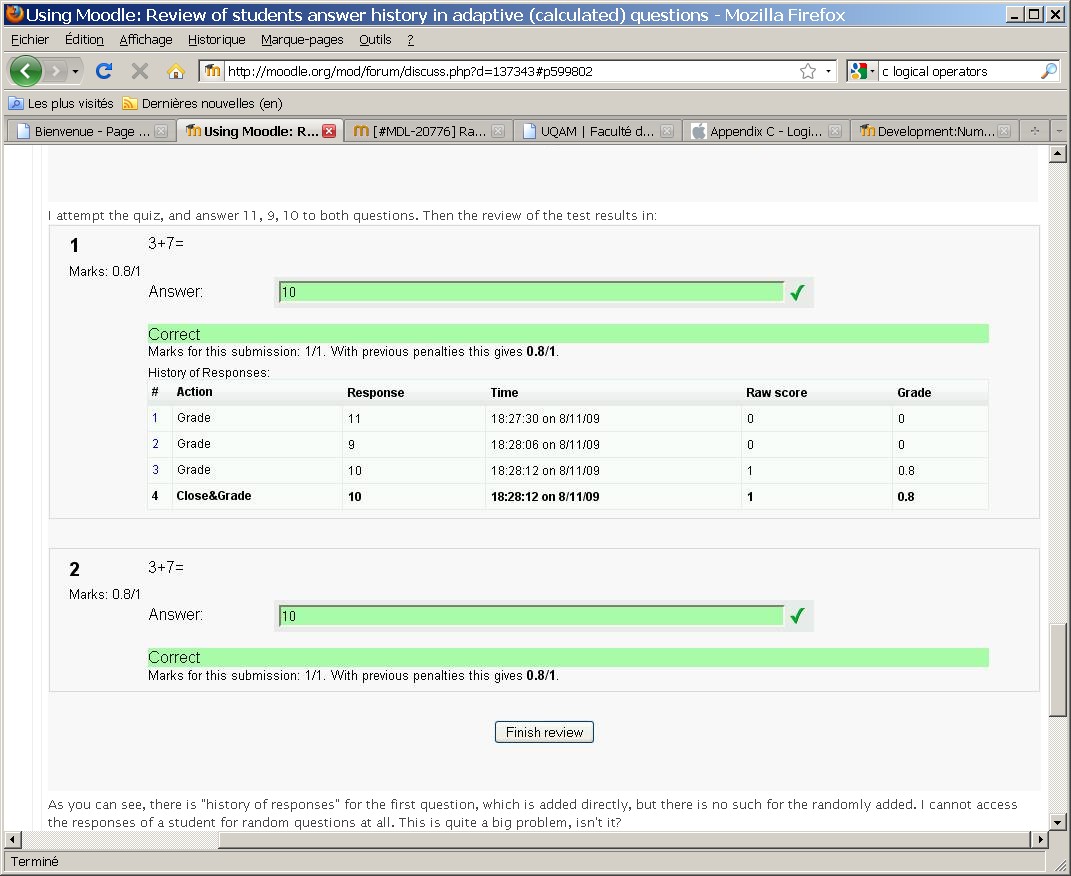Click the Moodle site icon in address bar
The width and height of the screenshot is (1071, 876).
(212, 71)
